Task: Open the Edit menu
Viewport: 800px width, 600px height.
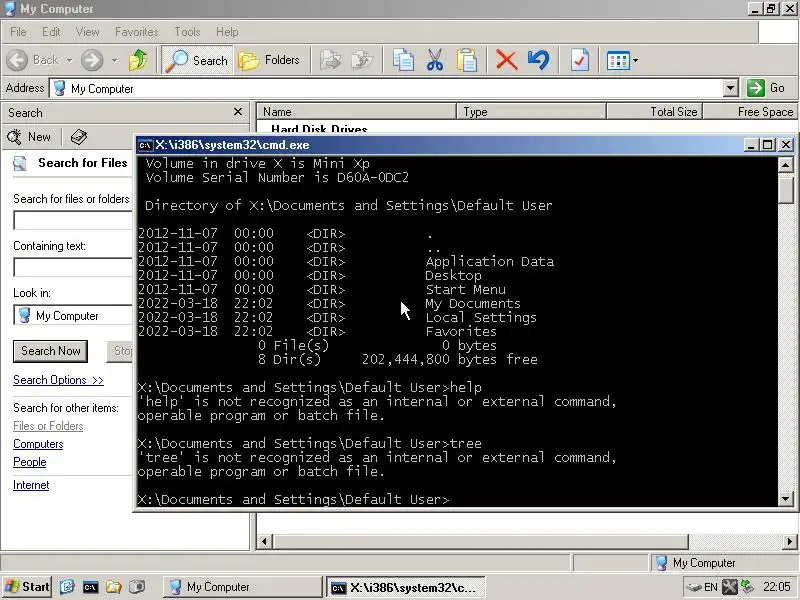Action: tap(51, 32)
